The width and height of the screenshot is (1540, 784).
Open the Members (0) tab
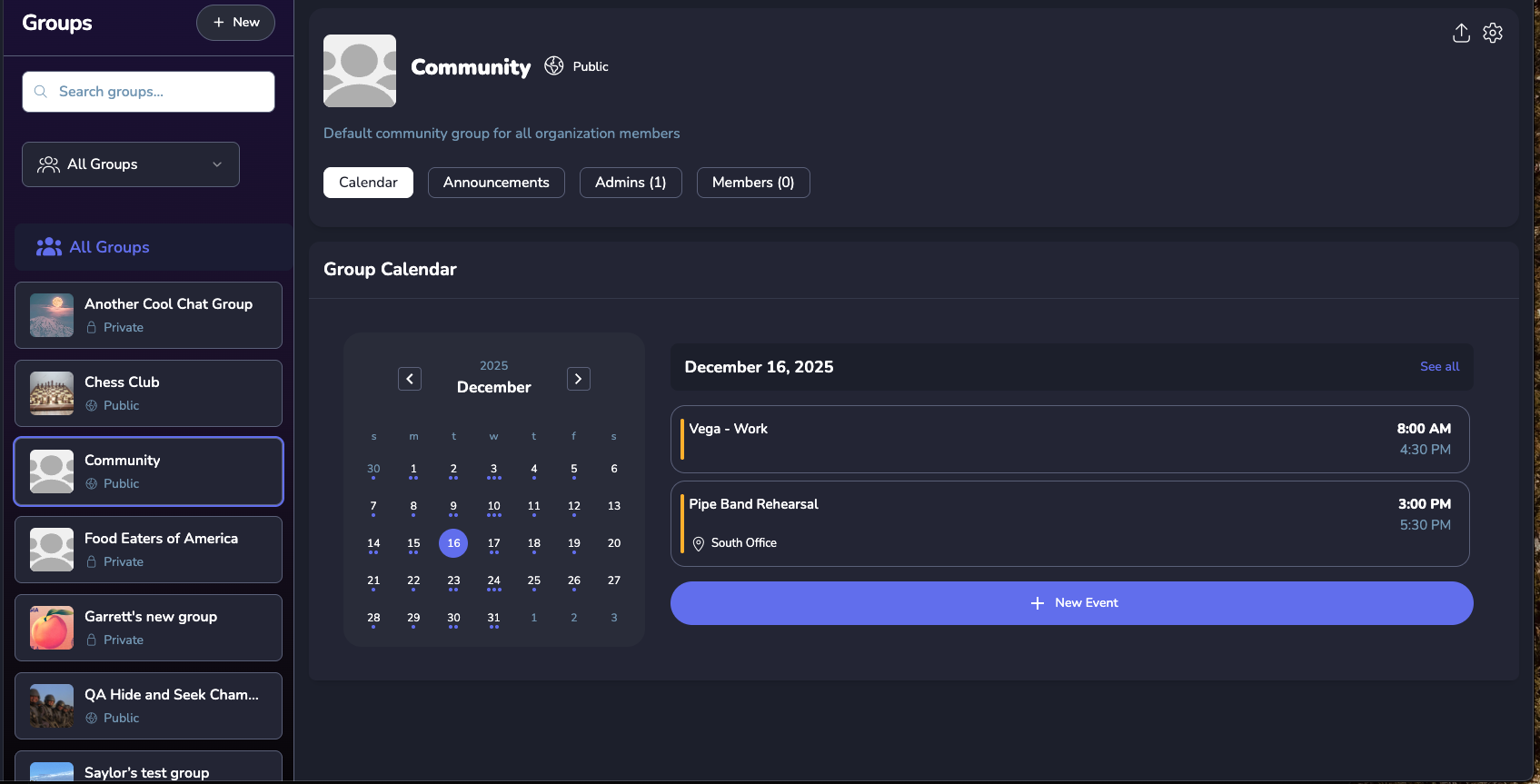(x=753, y=183)
